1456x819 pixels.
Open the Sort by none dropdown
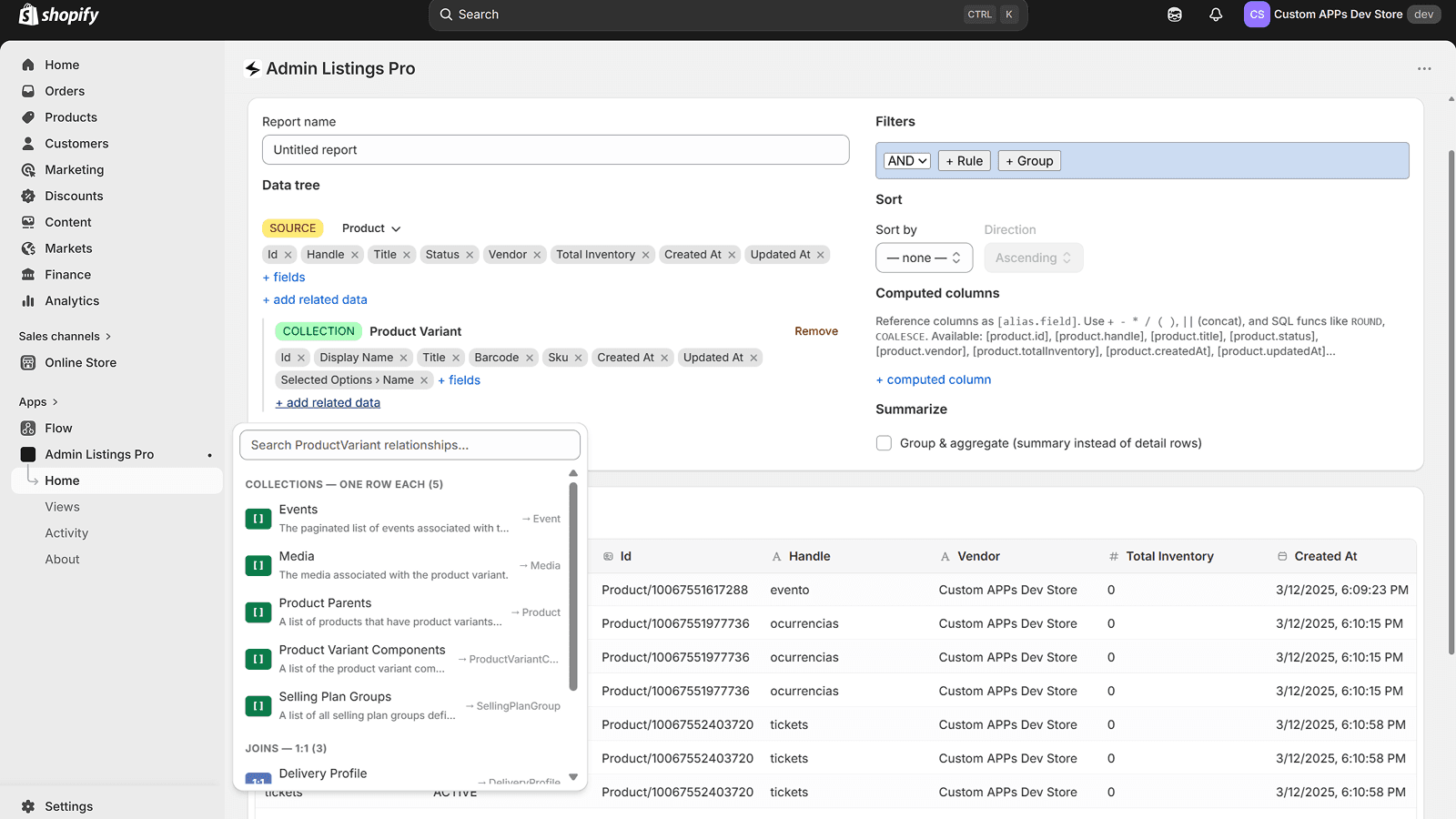[x=924, y=258]
